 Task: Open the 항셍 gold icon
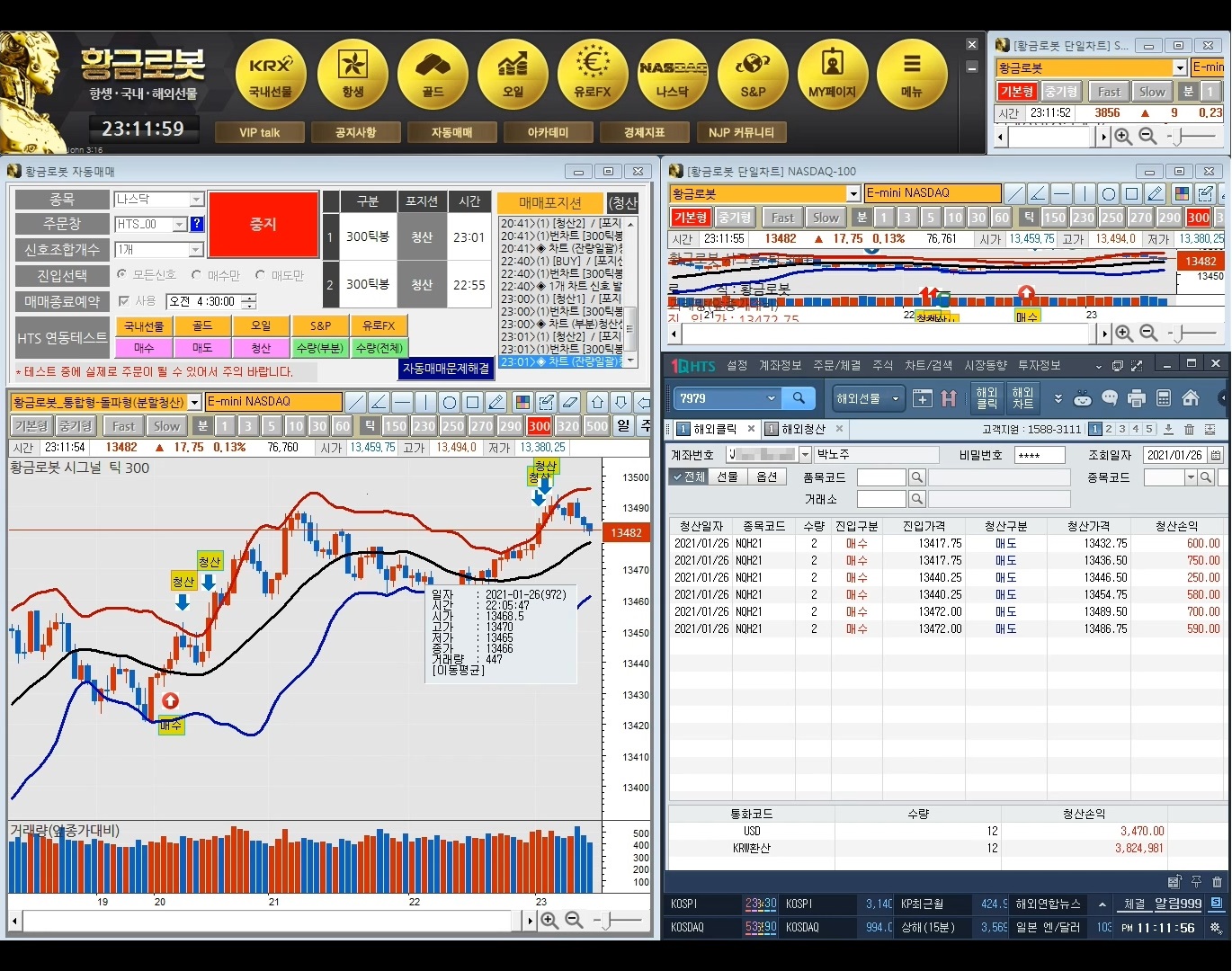coord(353,76)
